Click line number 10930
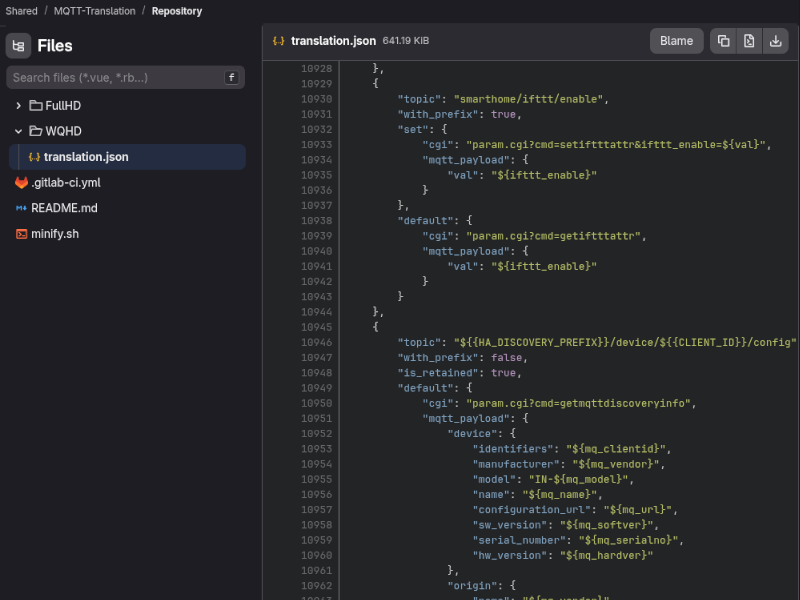 316,99
